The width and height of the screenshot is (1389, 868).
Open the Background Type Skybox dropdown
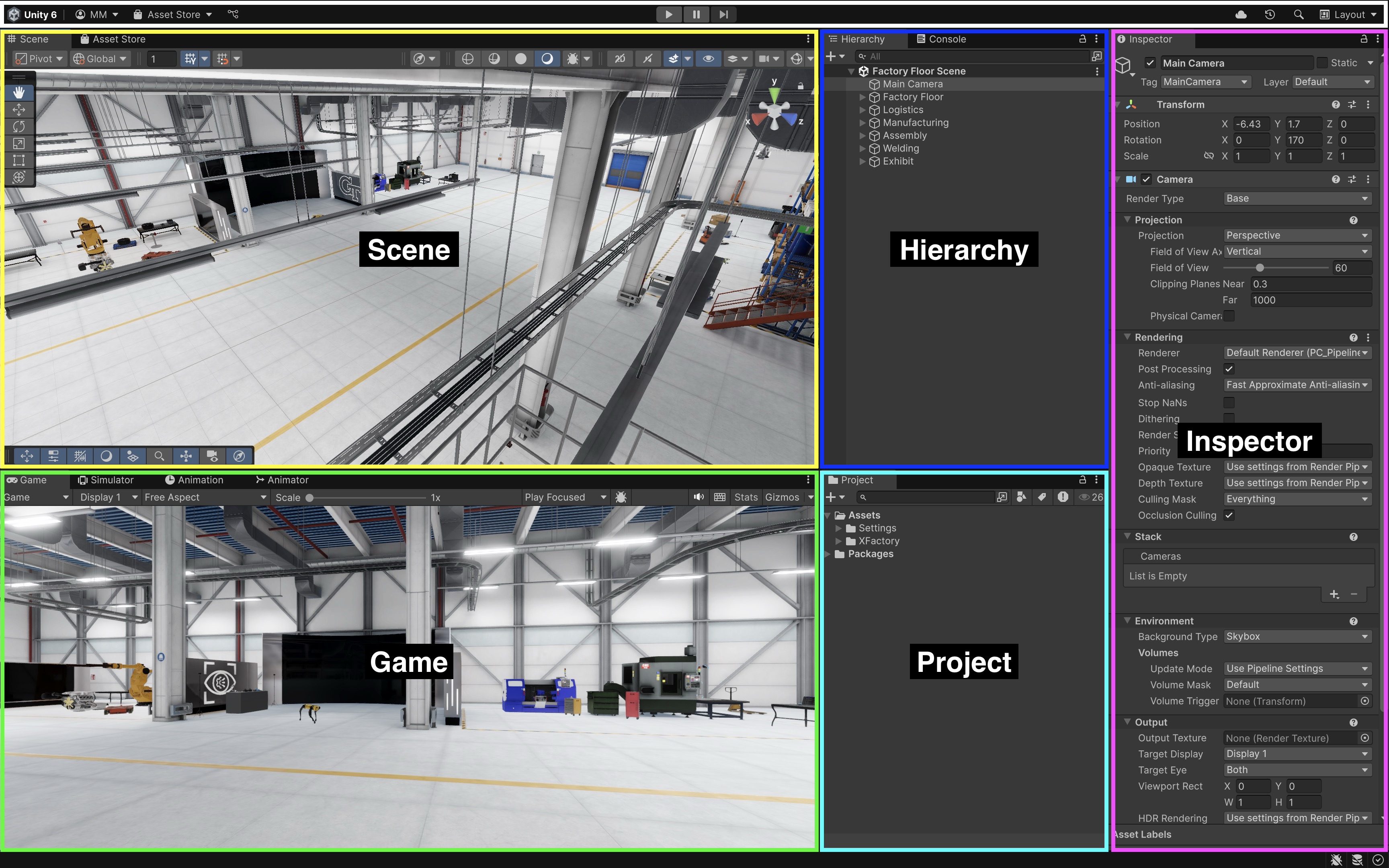[x=1297, y=637]
